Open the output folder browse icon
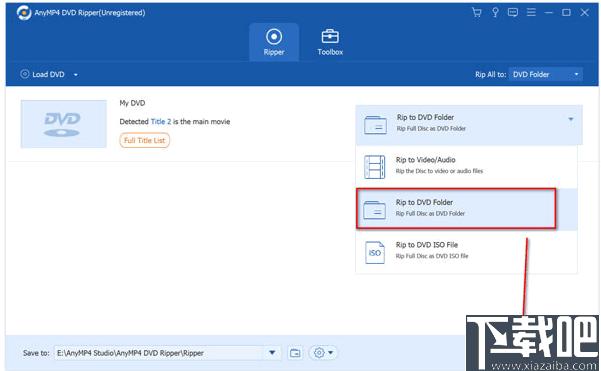Screen dimensions: 601x371 coord(295,353)
